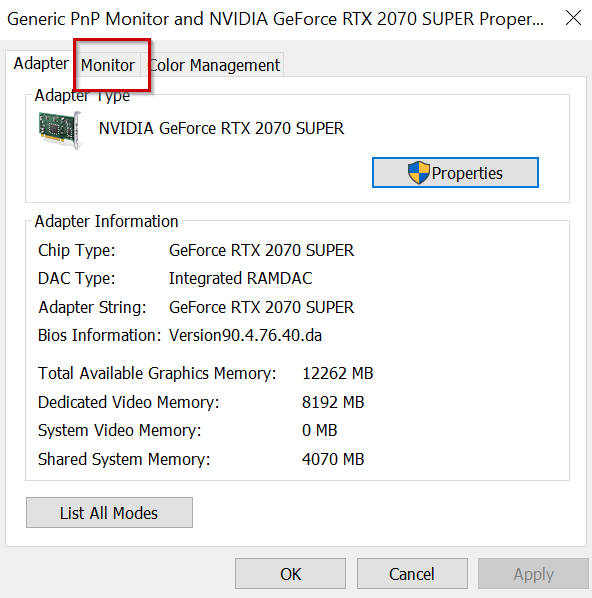The image size is (592, 598).
Task: Click the NVIDIA GeForce adapter name under Adapter Type
Action: pos(221,129)
